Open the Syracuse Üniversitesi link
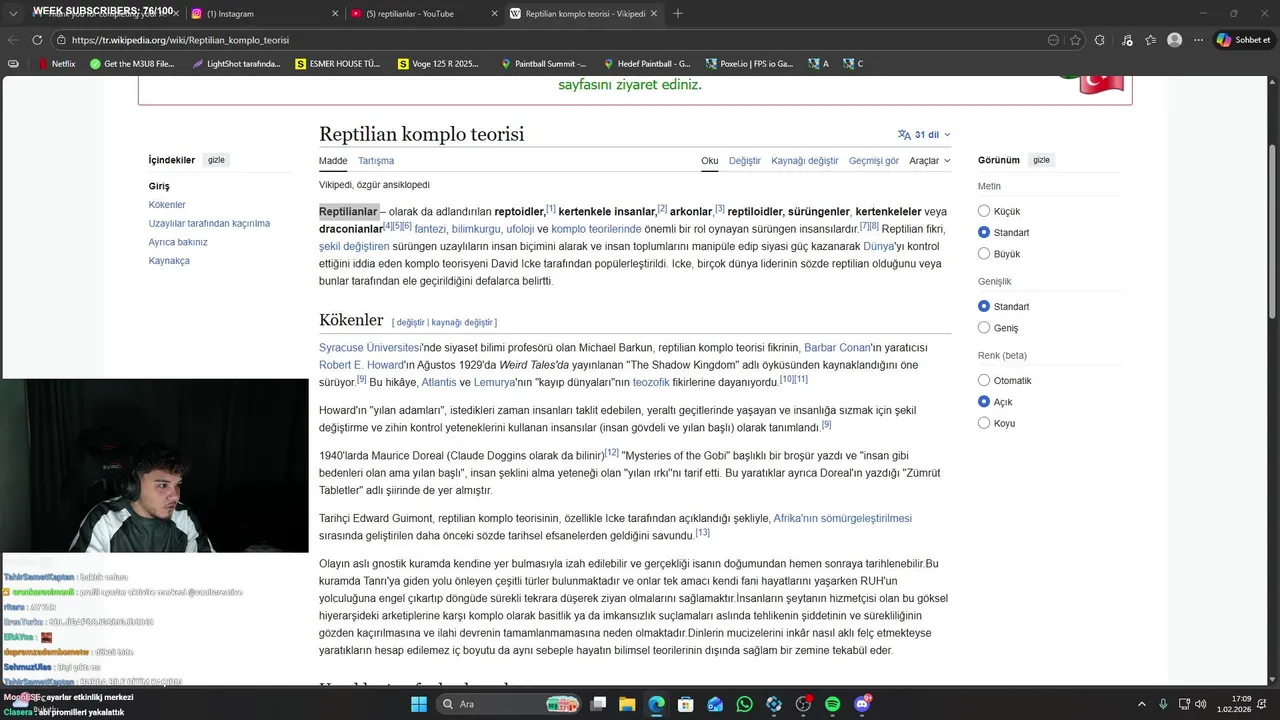The width and height of the screenshot is (1280, 720). 370,348
